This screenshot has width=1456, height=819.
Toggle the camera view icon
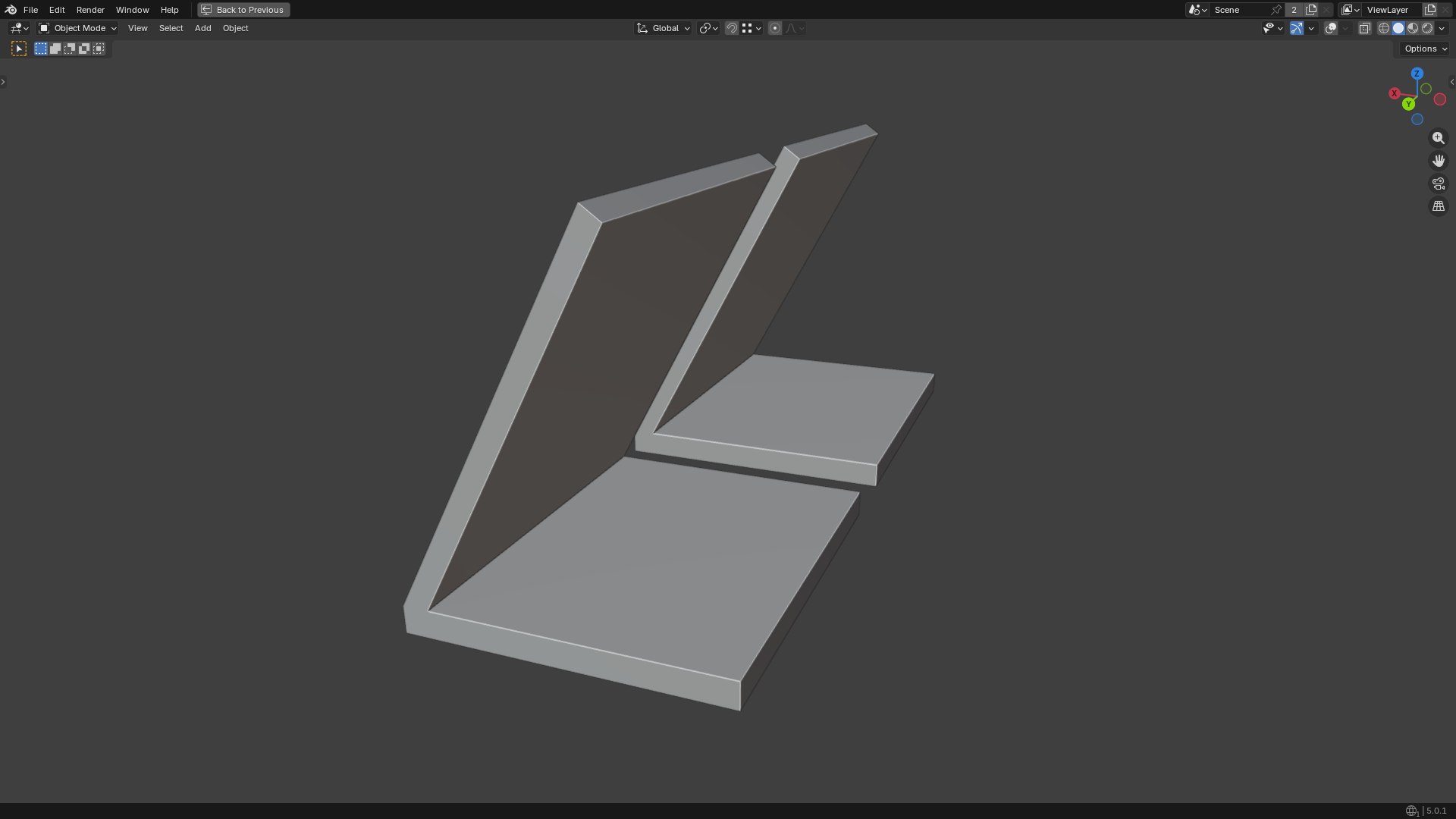[x=1438, y=184]
